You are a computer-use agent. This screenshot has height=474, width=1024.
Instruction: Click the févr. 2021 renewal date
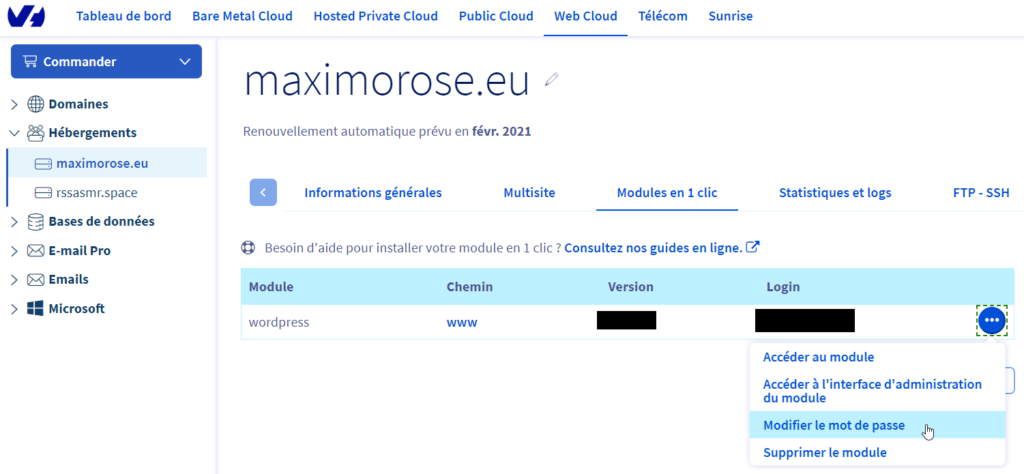coord(502,131)
